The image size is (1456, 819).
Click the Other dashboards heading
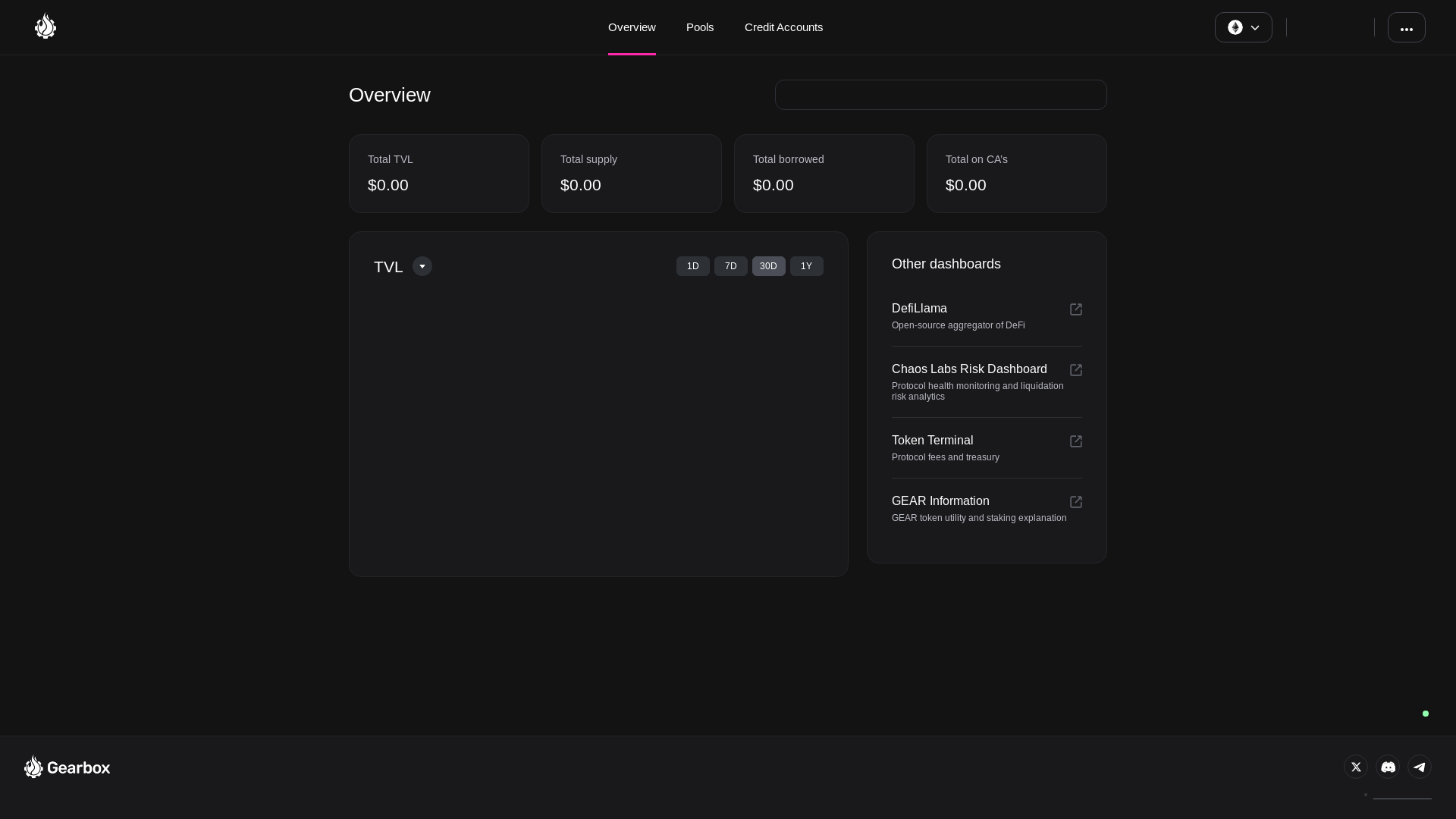(946, 264)
